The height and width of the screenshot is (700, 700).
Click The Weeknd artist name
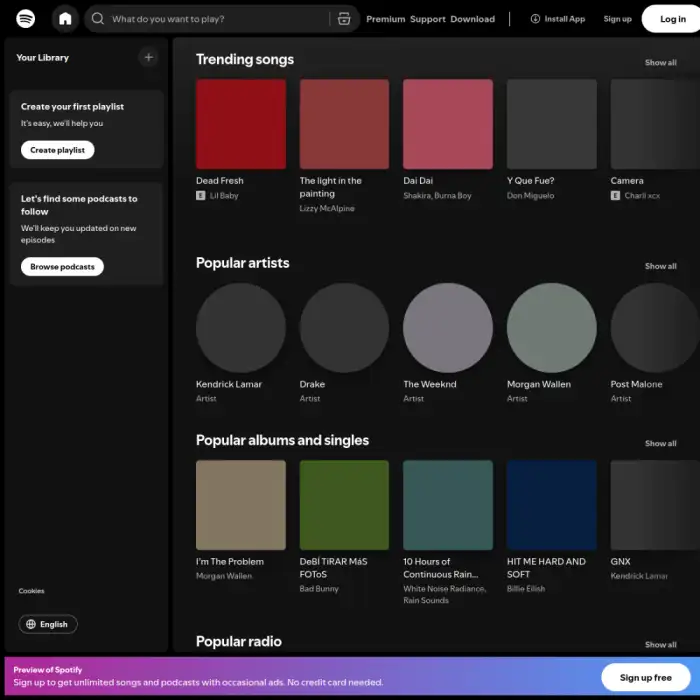429,384
